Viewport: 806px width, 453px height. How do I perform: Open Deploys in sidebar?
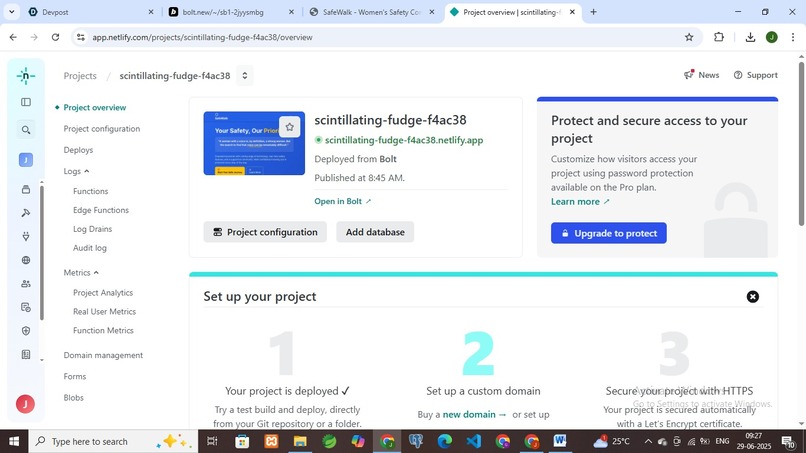tap(78, 150)
